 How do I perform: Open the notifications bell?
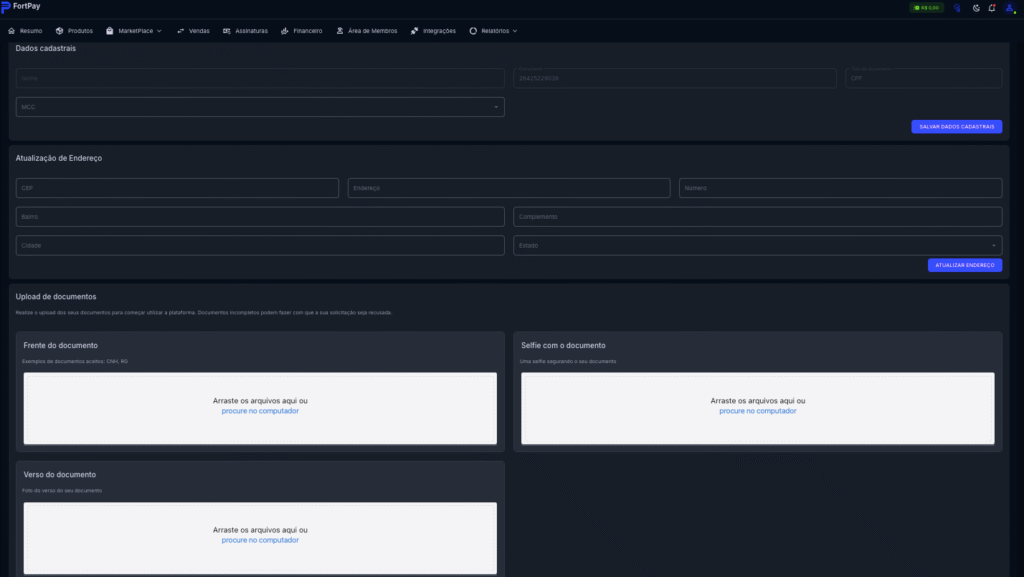point(991,8)
